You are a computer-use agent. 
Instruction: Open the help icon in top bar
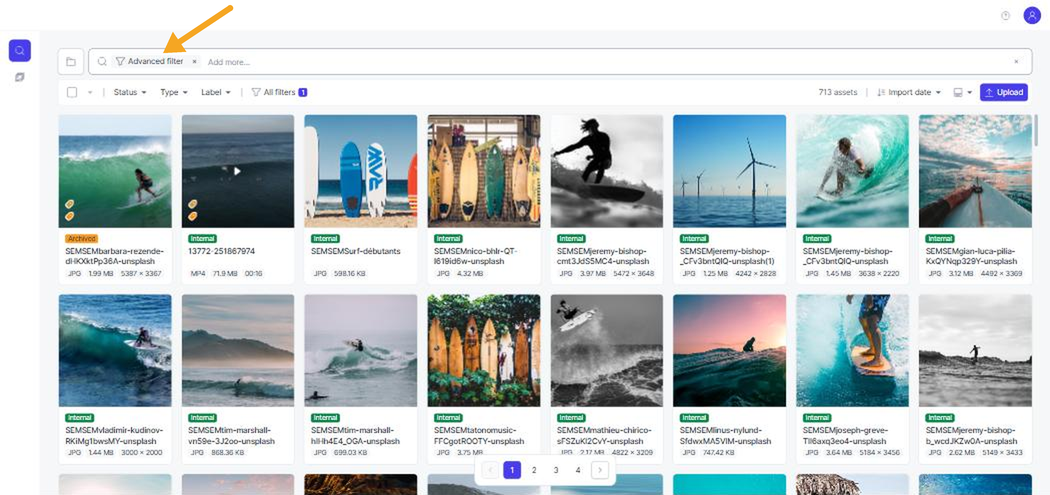coord(1005,15)
